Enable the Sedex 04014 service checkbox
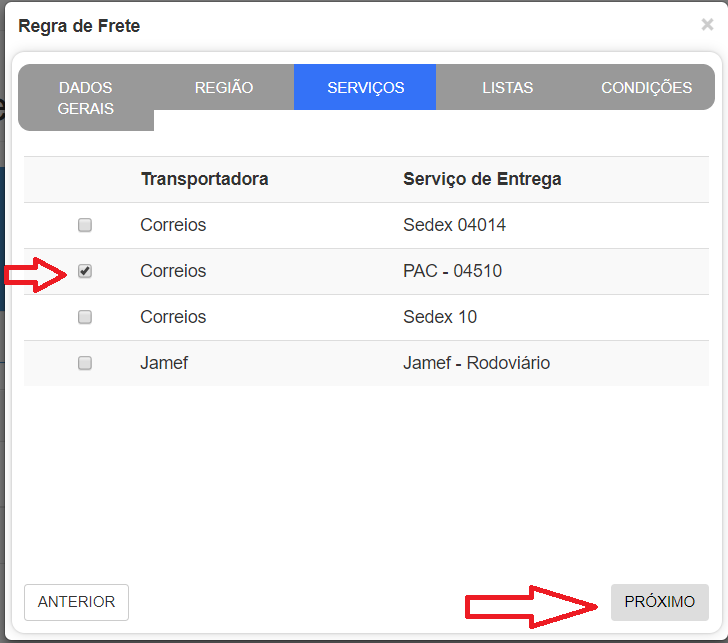This screenshot has width=728, height=643. 85,226
